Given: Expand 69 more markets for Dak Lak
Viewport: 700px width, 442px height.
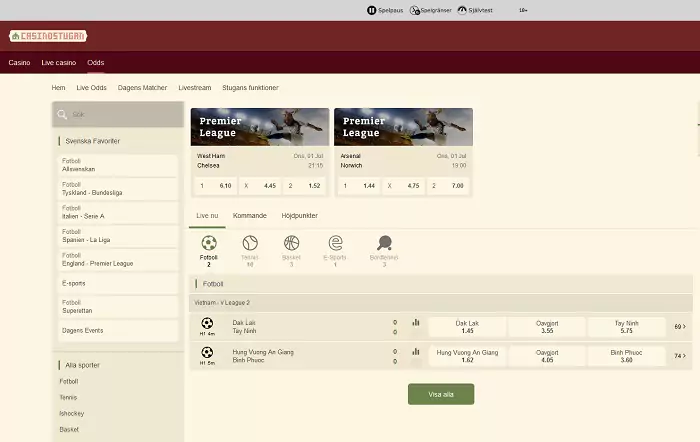Looking at the screenshot, I should click(680, 327).
